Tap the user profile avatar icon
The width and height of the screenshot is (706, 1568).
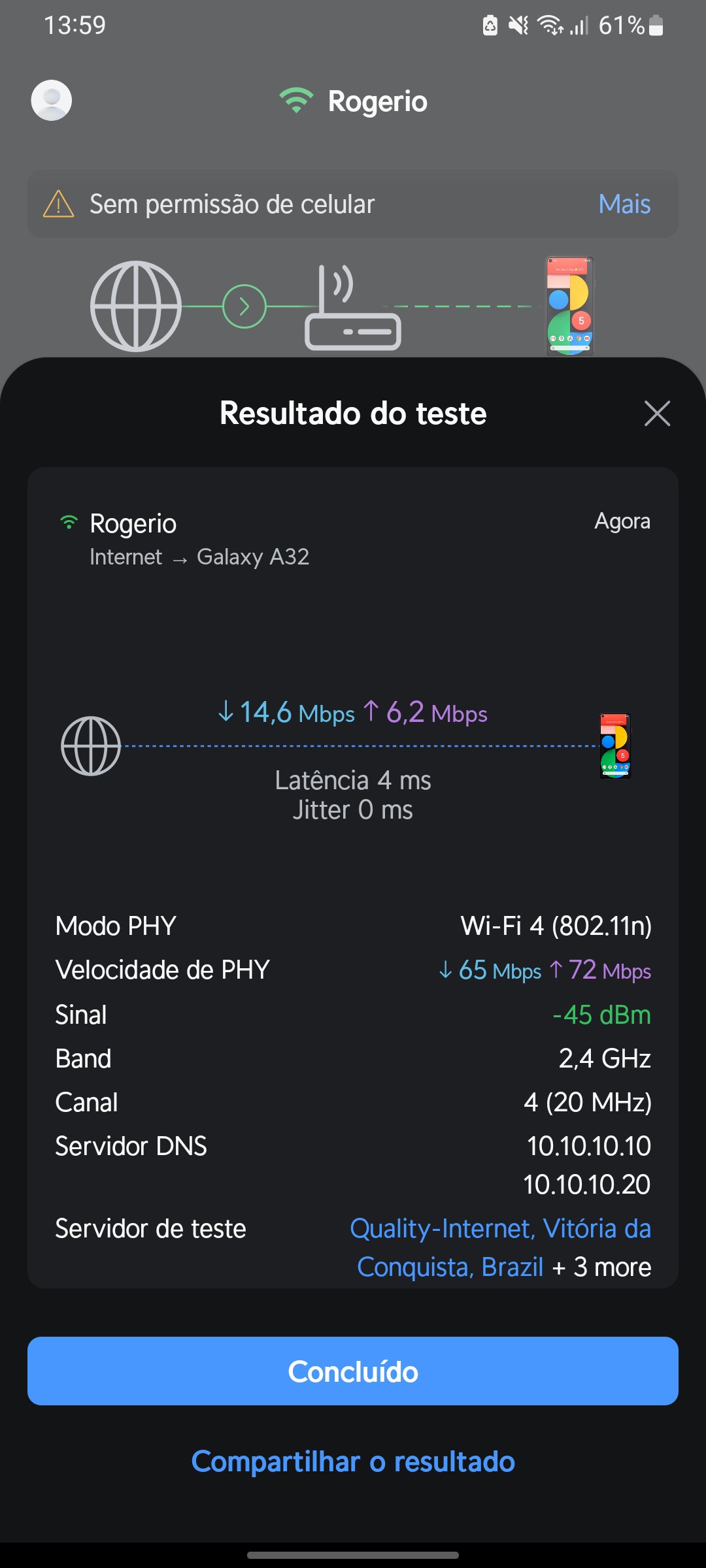click(52, 100)
